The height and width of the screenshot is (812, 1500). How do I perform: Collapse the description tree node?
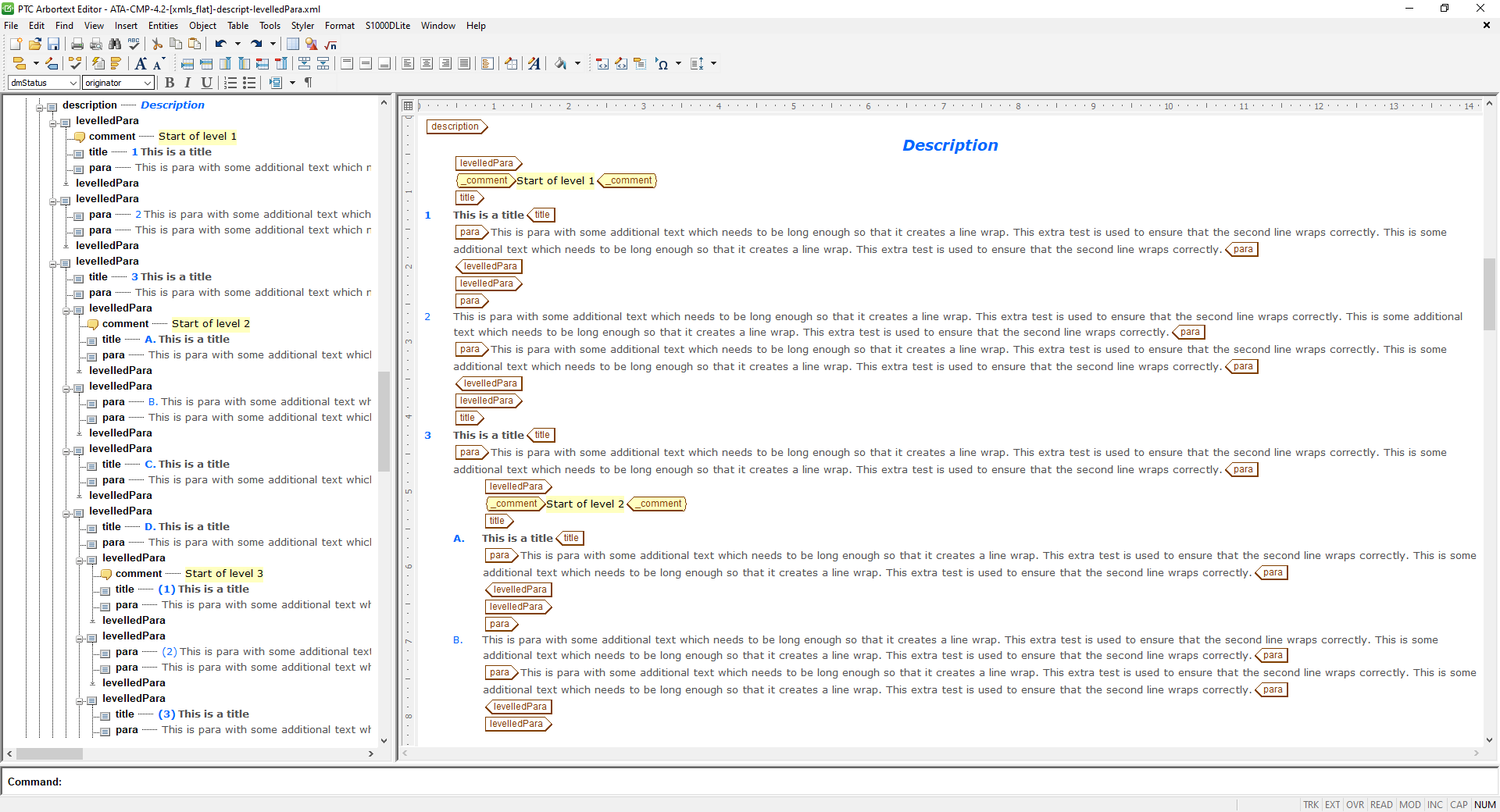[x=39, y=105]
